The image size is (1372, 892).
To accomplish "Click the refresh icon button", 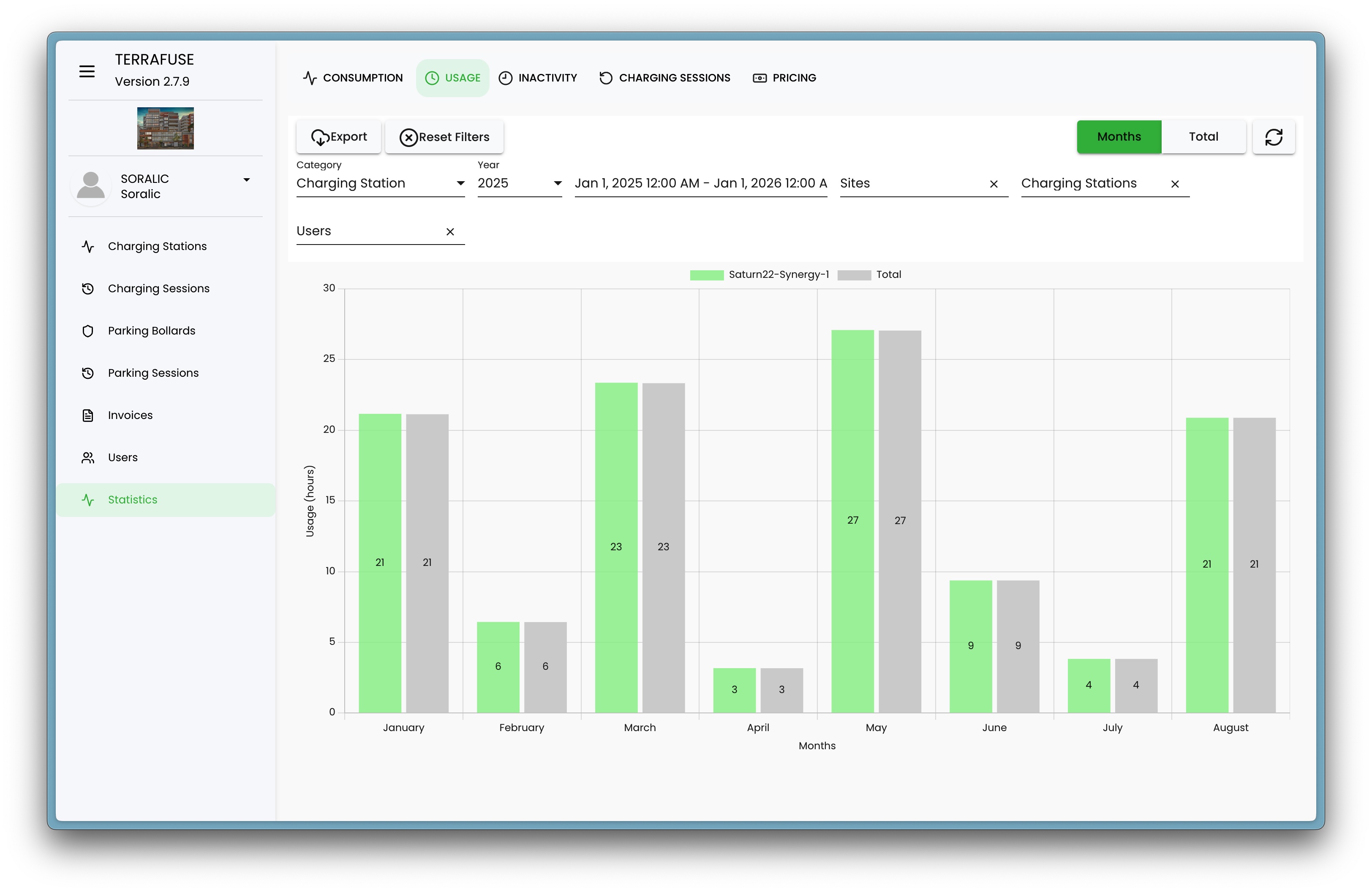I will 1274,137.
